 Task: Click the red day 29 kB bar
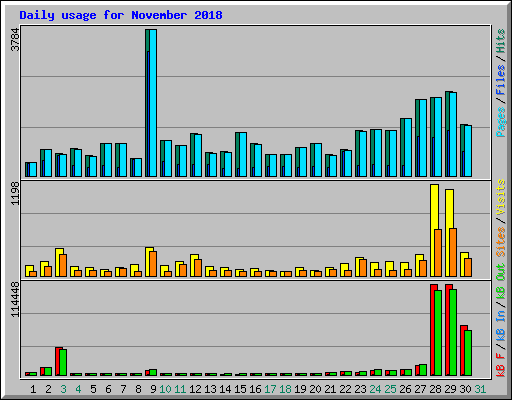(447, 330)
